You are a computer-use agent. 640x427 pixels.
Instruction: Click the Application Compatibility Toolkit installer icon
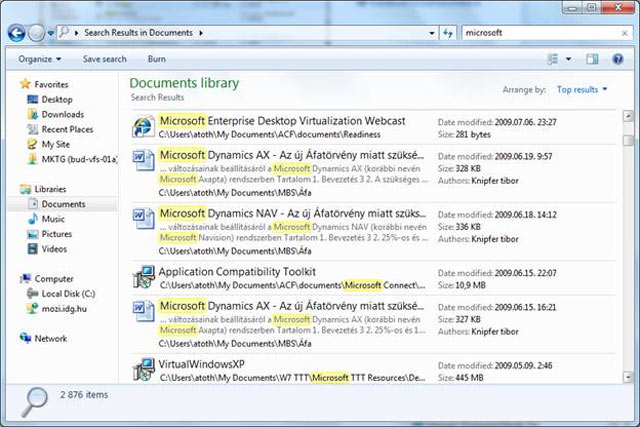click(x=143, y=277)
